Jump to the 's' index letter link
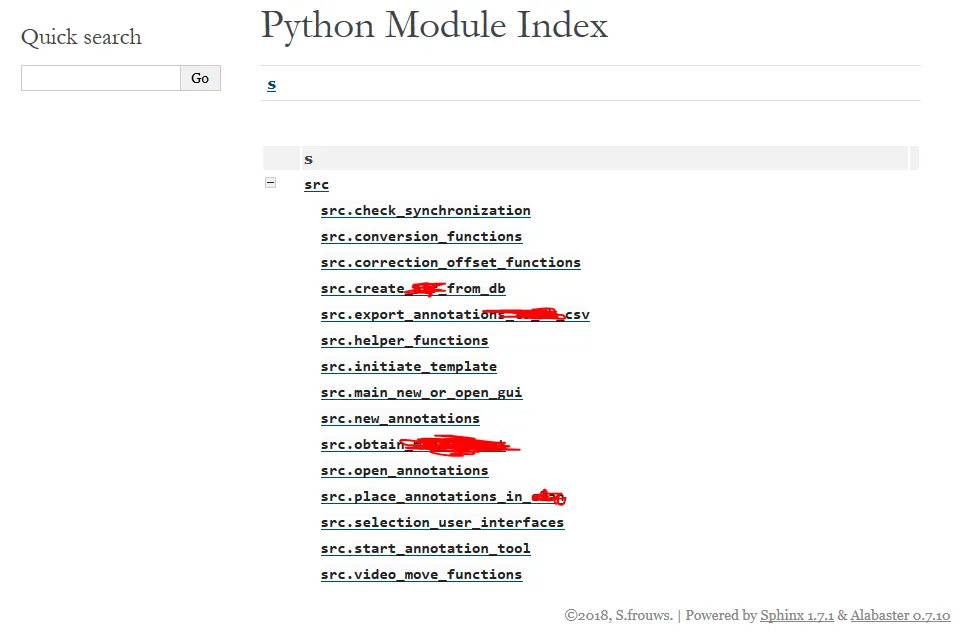 click(x=271, y=84)
